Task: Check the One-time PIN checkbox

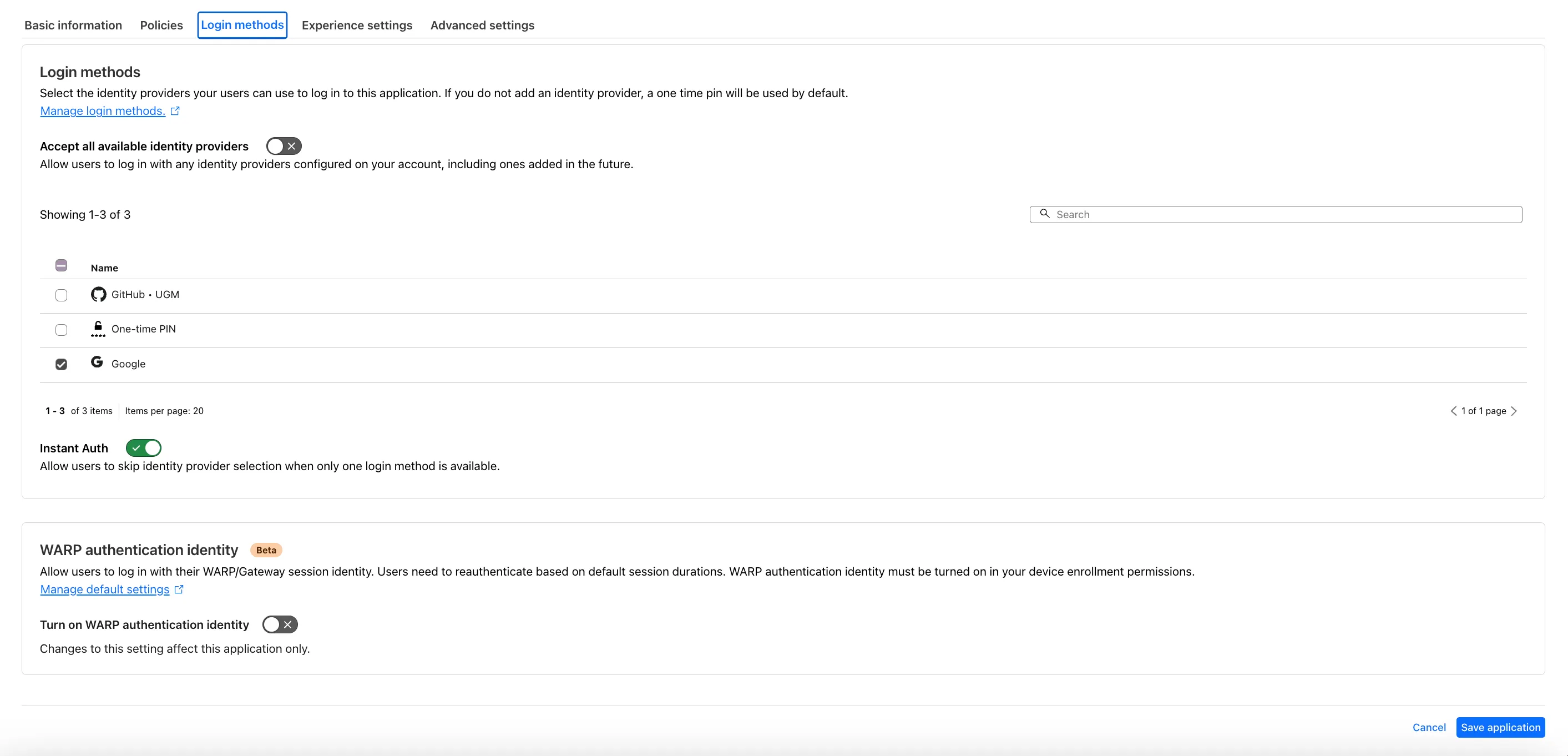Action: point(61,330)
